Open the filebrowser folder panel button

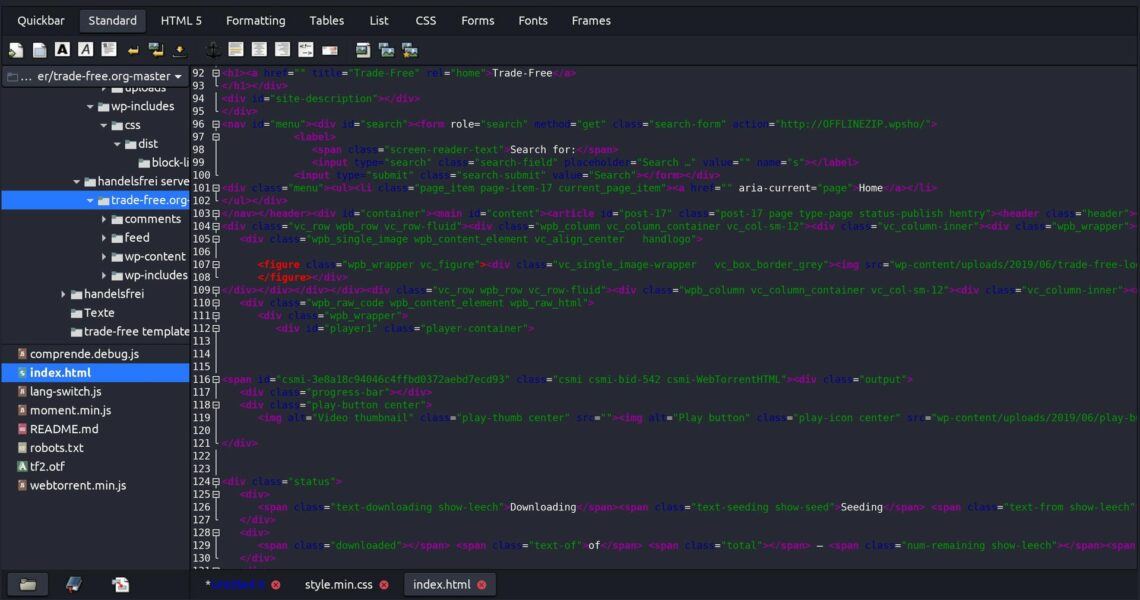(x=27, y=584)
